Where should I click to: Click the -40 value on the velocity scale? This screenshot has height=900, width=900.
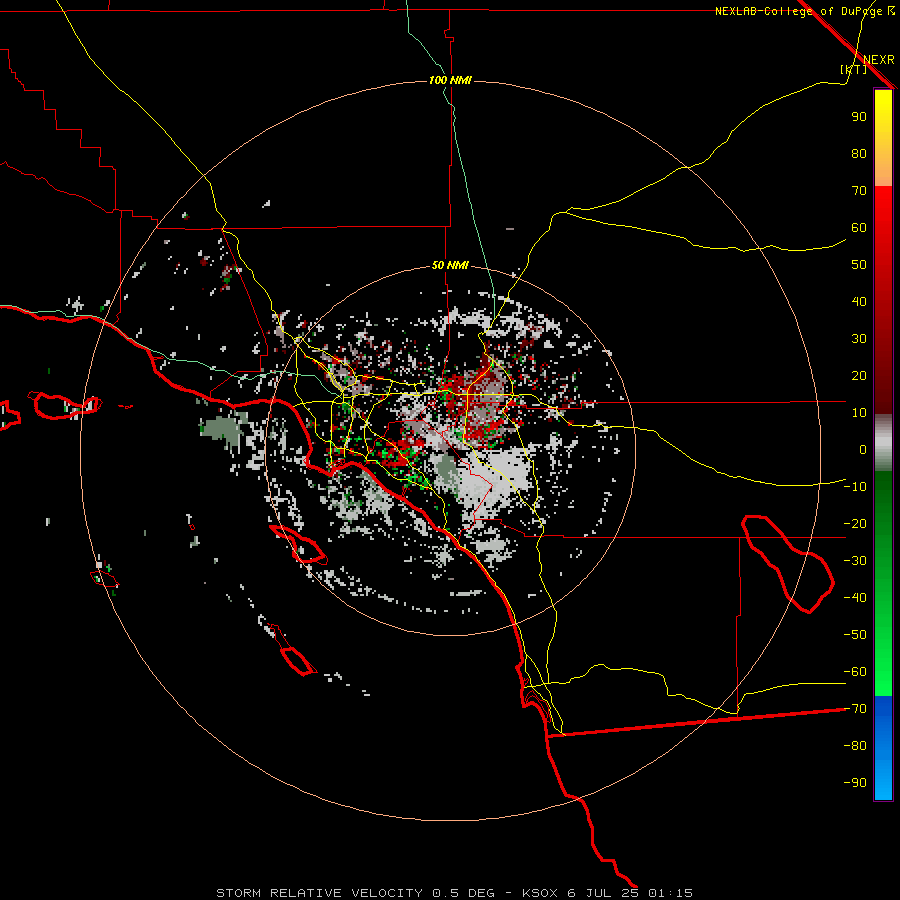pyautogui.click(x=855, y=598)
